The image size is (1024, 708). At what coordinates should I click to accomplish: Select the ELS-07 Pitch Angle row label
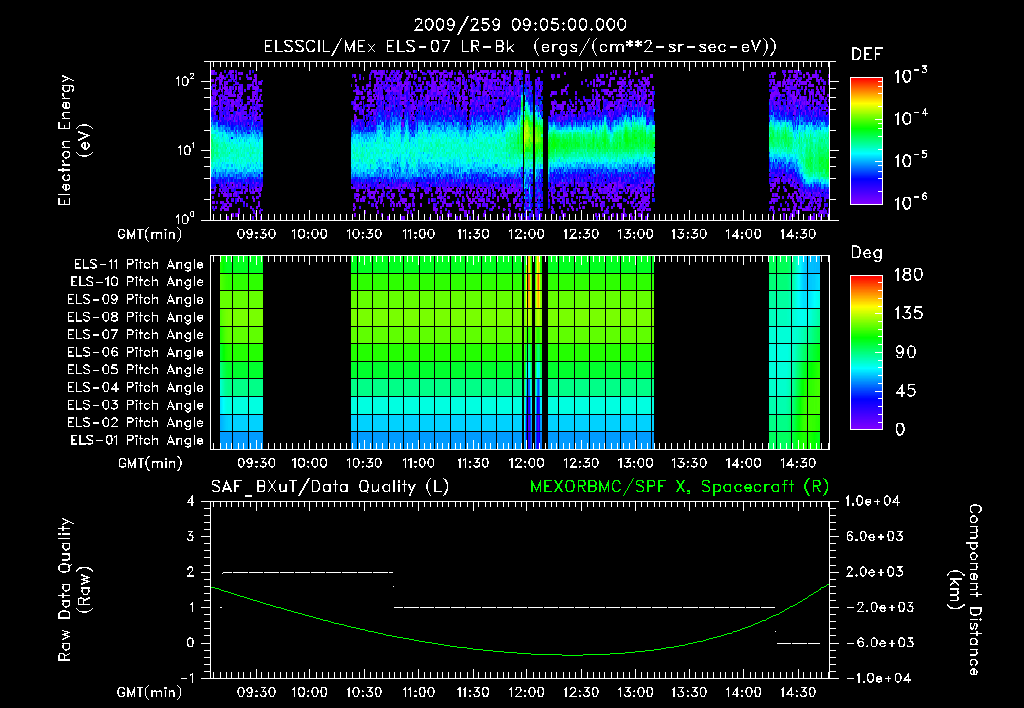coord(136,334)
